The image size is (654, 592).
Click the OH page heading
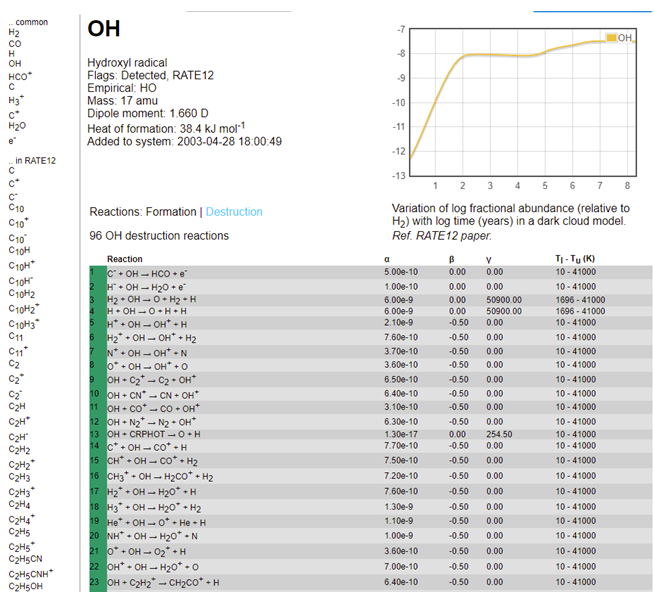104,29
